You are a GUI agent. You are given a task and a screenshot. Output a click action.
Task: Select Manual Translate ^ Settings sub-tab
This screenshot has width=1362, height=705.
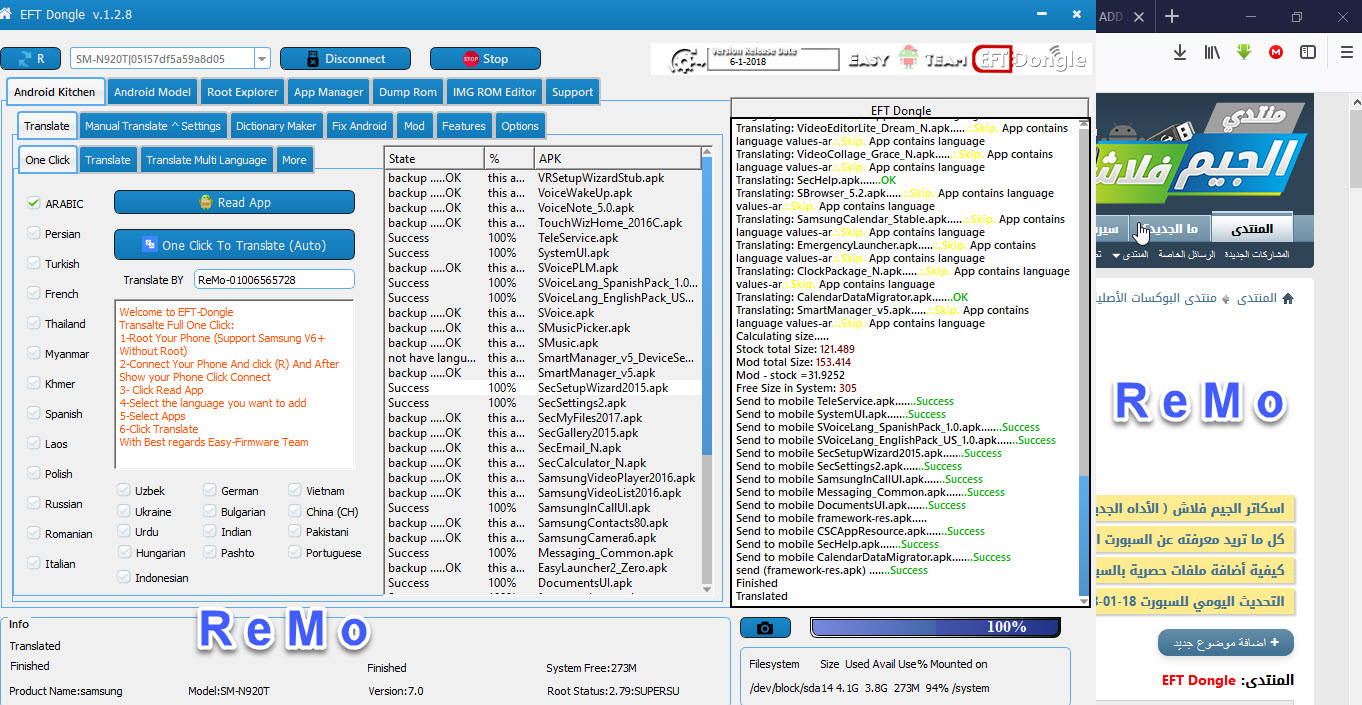pyautogui.click(x=152, y=126)
